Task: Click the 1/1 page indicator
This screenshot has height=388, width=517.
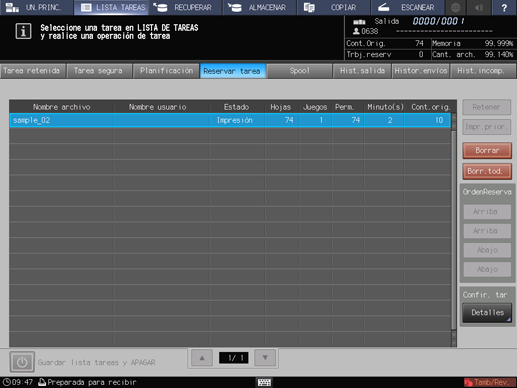Action: coord(233,358)
